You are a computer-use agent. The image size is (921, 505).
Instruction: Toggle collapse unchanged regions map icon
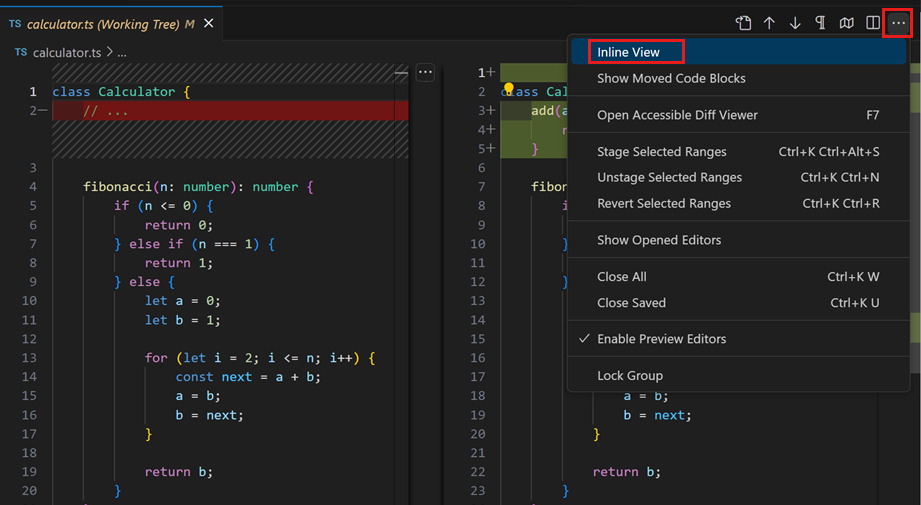pyautogui.click(x=847, y=23)
